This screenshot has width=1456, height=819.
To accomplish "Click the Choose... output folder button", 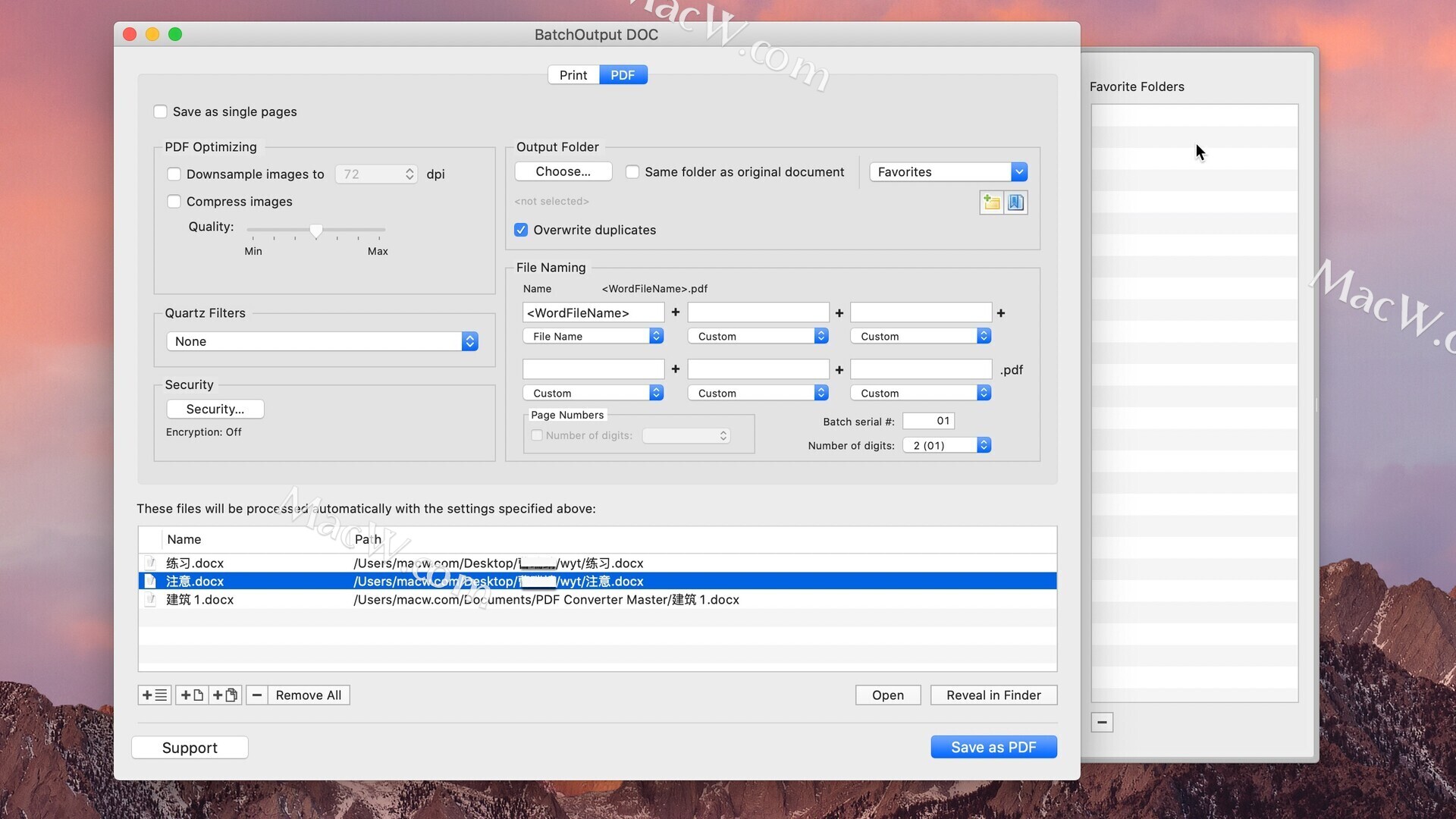I will point(563,171).
